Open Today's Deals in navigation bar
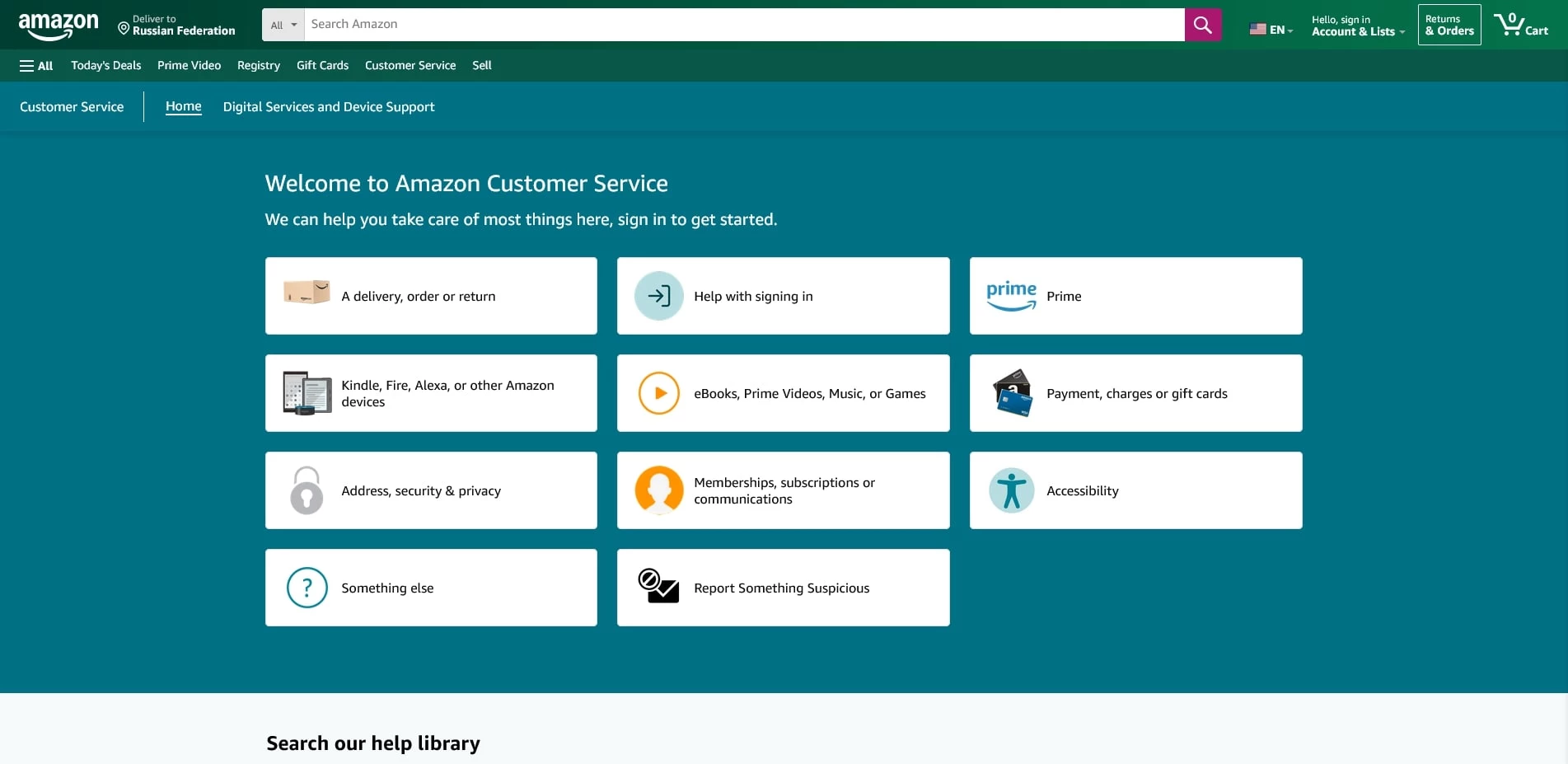This screenshot has width=1568, height=764. [105, 66]
